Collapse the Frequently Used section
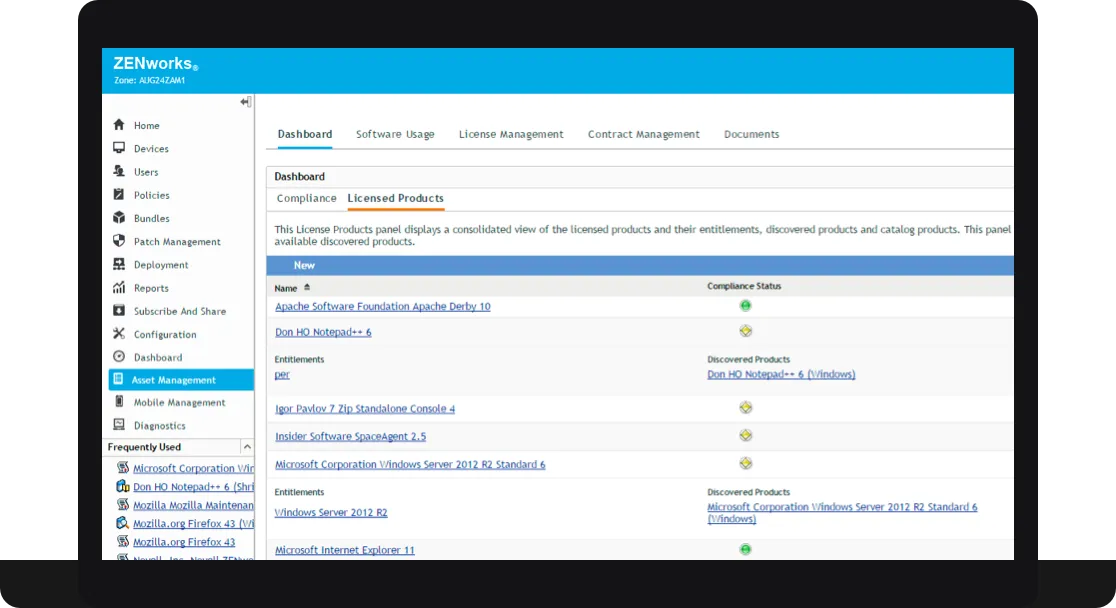The height and width of the screenshot is (608, 1116). click(x=247, y=447)
